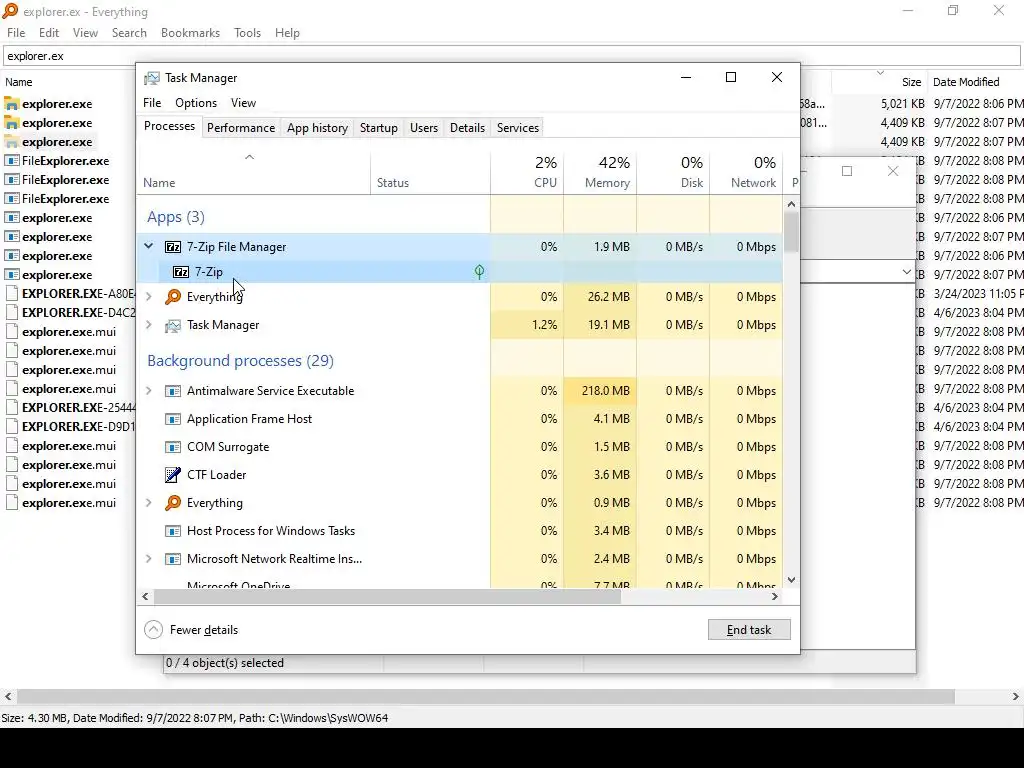This screenshot has width=1024, height=768.
Task: Click the End task button
Action: 749,630
